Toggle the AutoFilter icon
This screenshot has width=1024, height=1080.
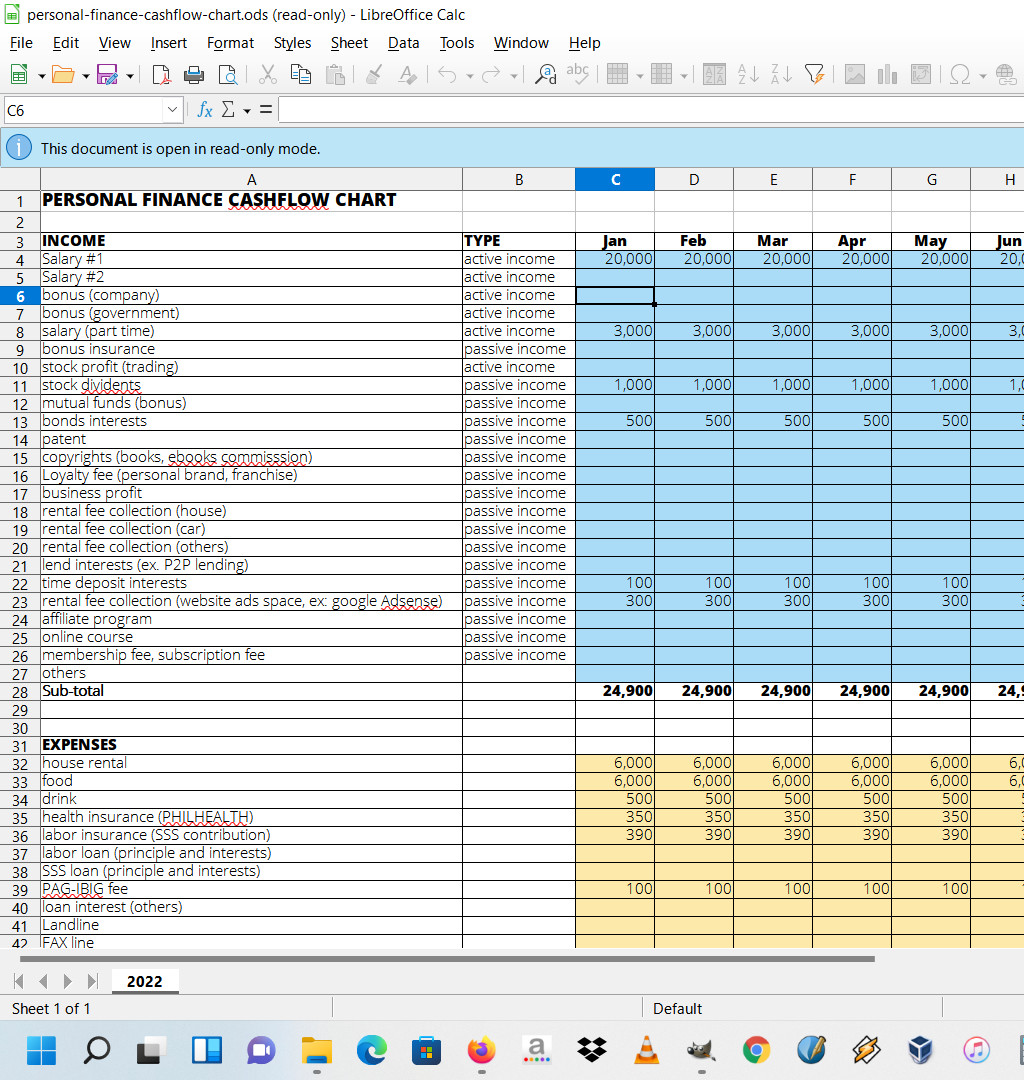pyautogui.click(x=815, y=74)
